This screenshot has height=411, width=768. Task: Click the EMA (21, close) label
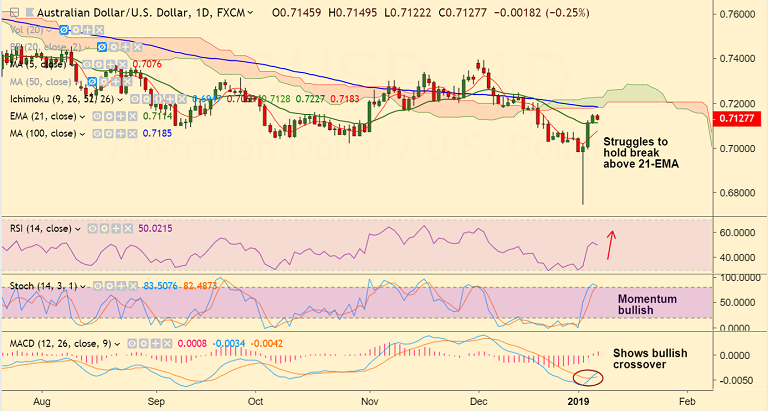point(43,116)
